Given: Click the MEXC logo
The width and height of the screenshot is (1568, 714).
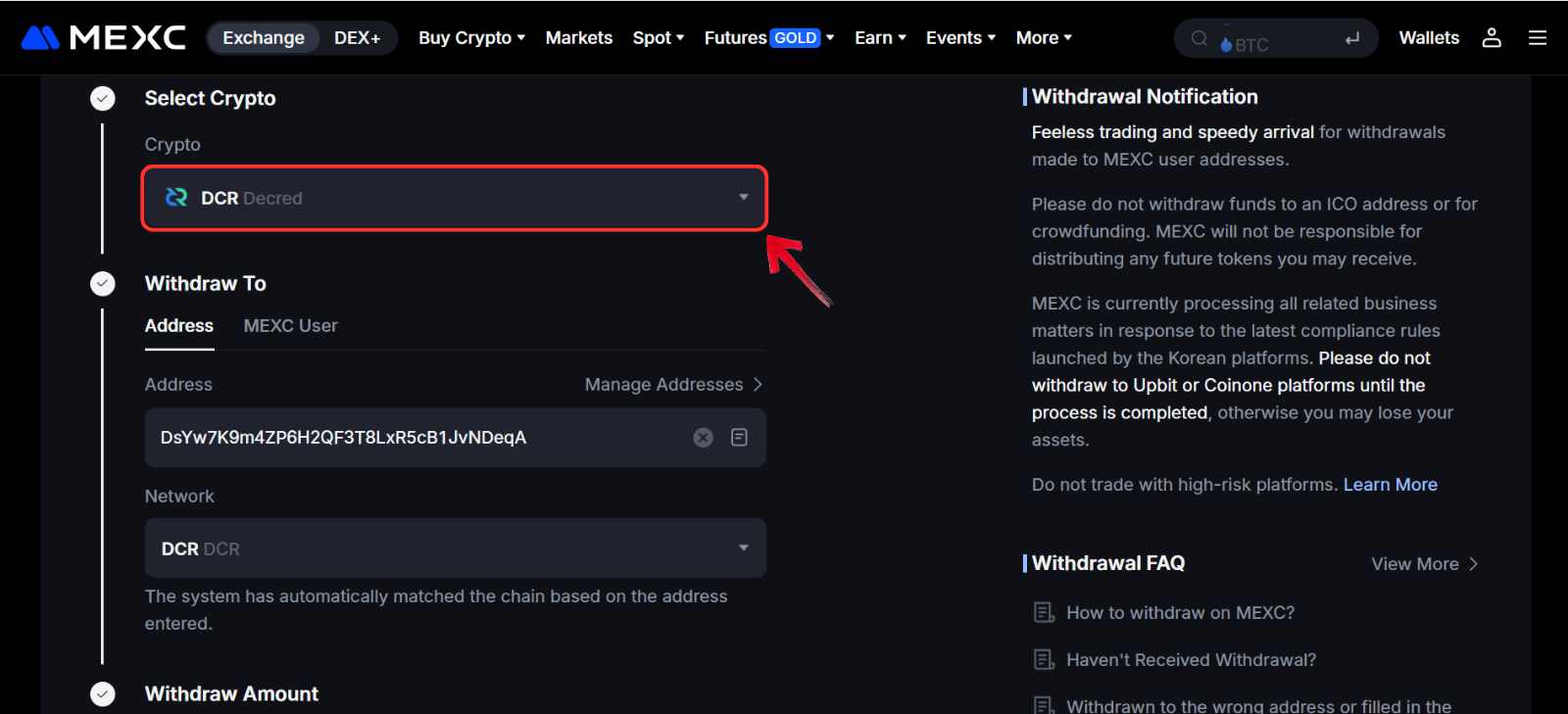Looking at the screenshot, I should coord(103,37).
